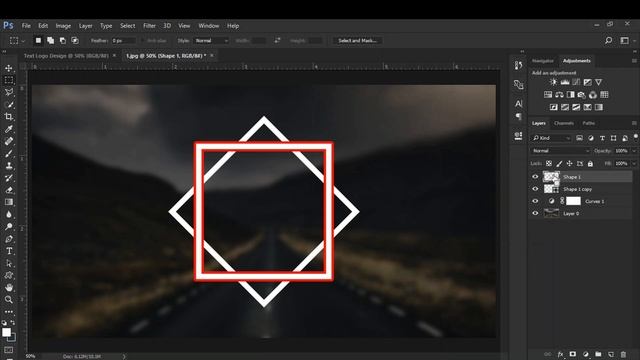Select the Lasso tool

(x=9, y=92)
